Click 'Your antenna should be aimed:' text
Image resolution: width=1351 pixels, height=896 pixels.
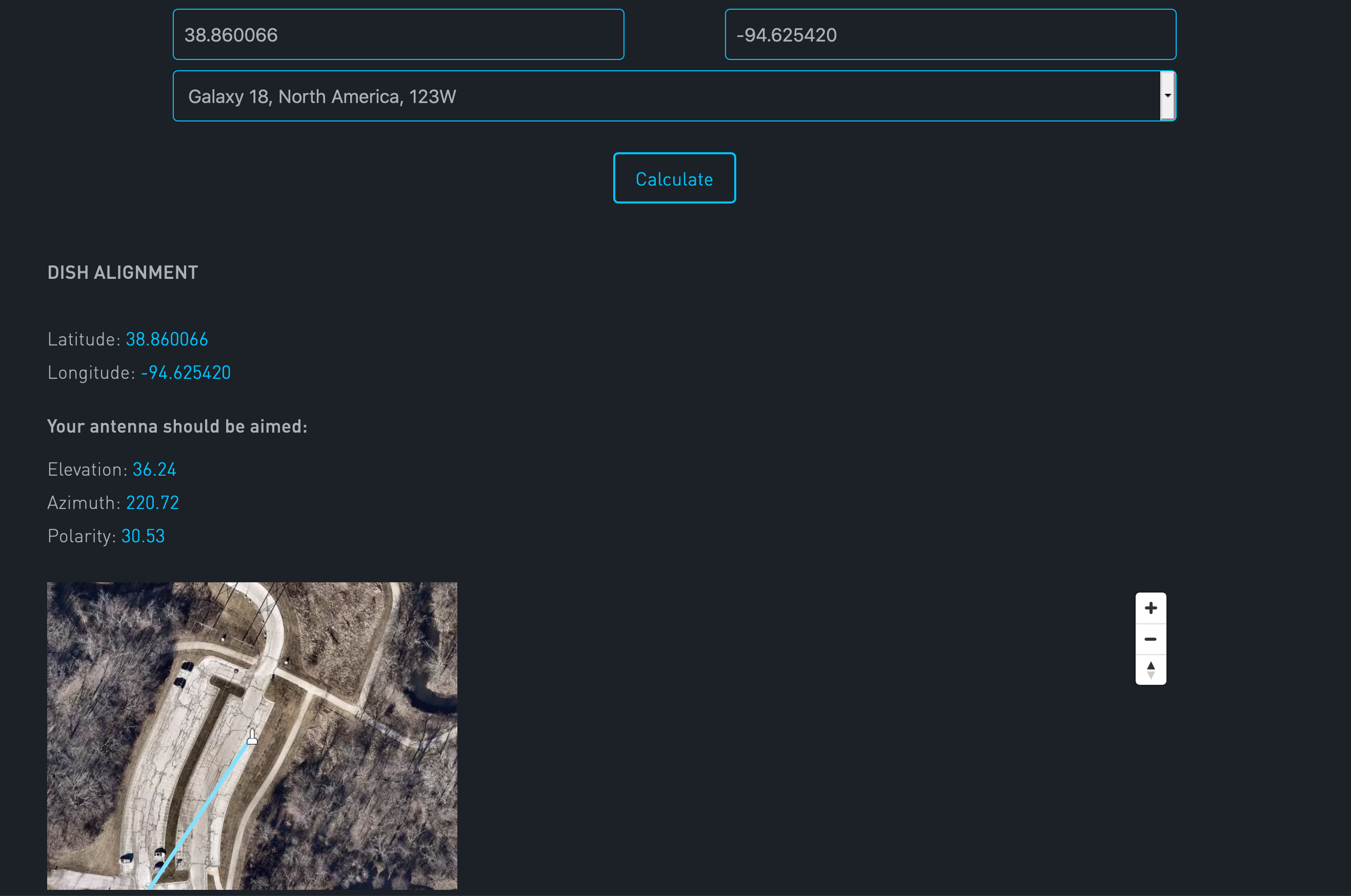177,426
